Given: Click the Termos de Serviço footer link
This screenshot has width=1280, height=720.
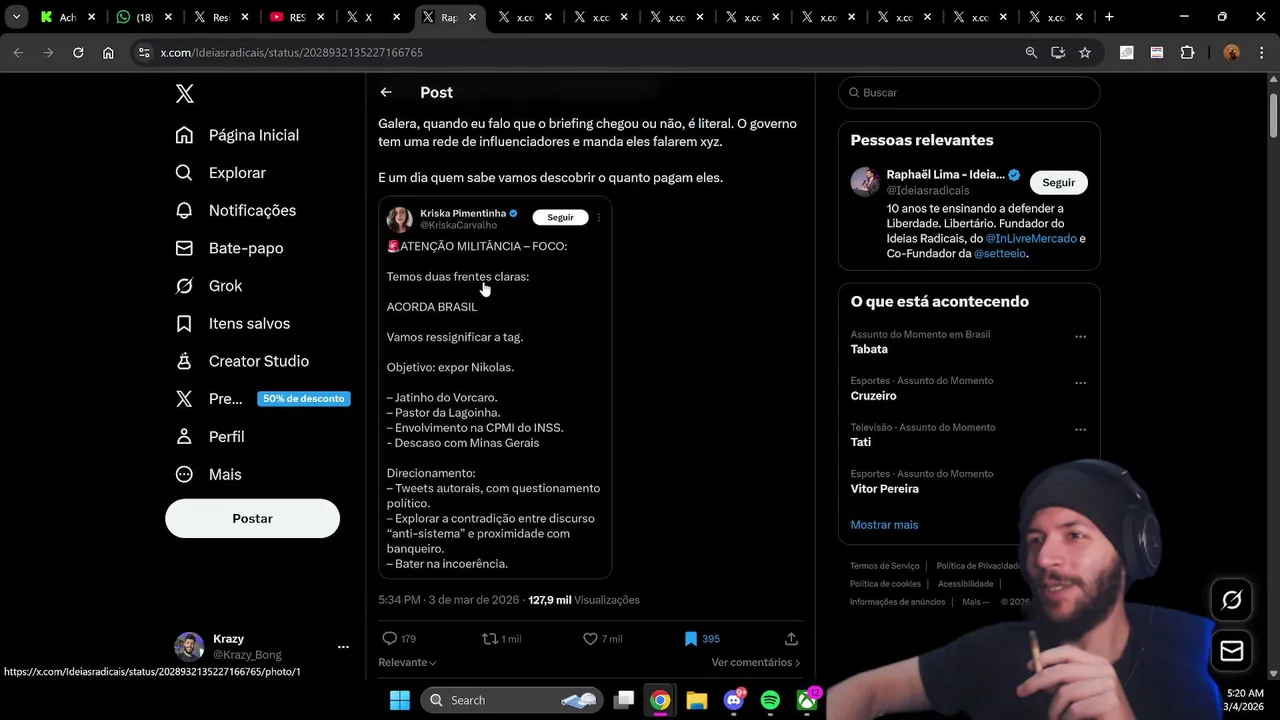Looking at the screenshot, I should coord(885,566).
